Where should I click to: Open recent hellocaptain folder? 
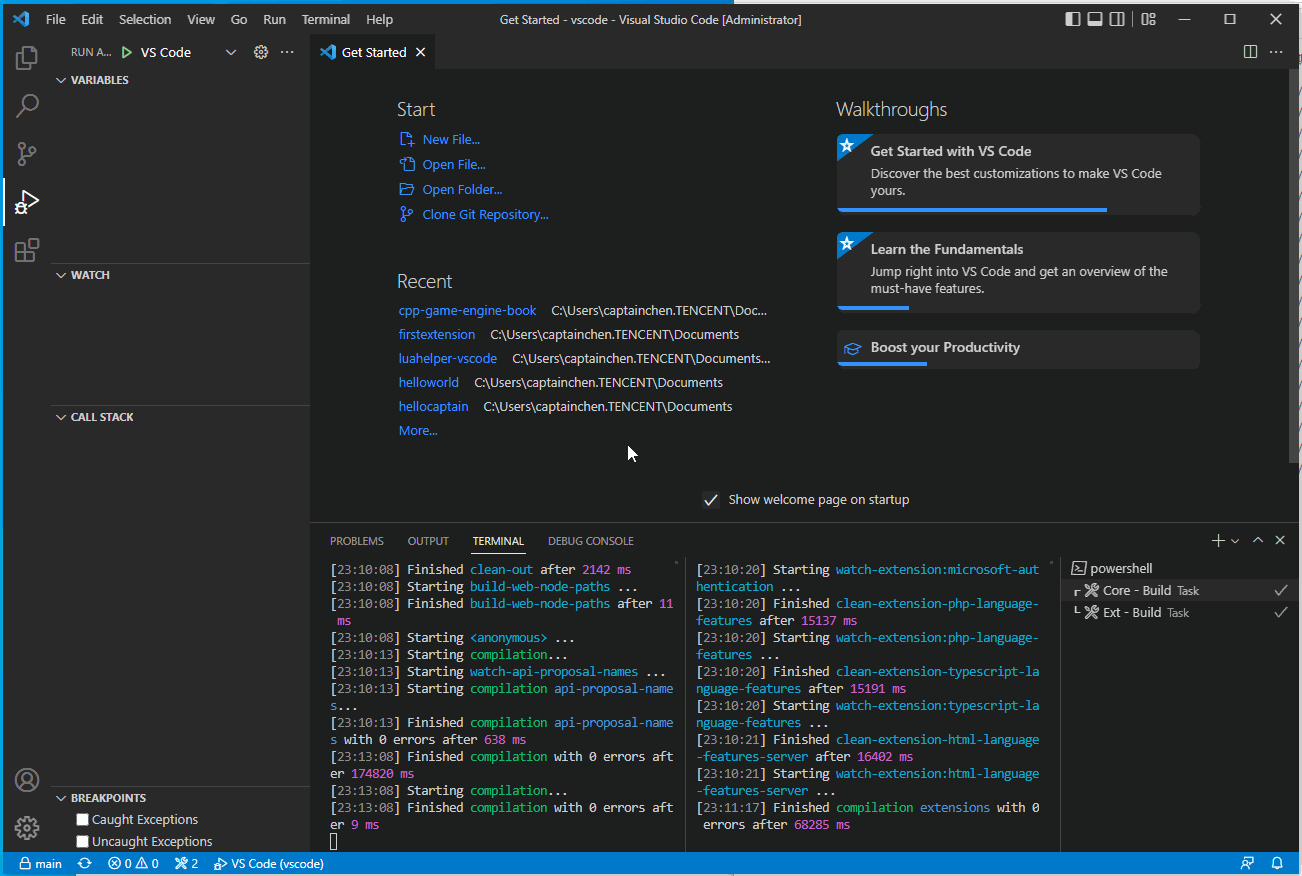[433, 407]
